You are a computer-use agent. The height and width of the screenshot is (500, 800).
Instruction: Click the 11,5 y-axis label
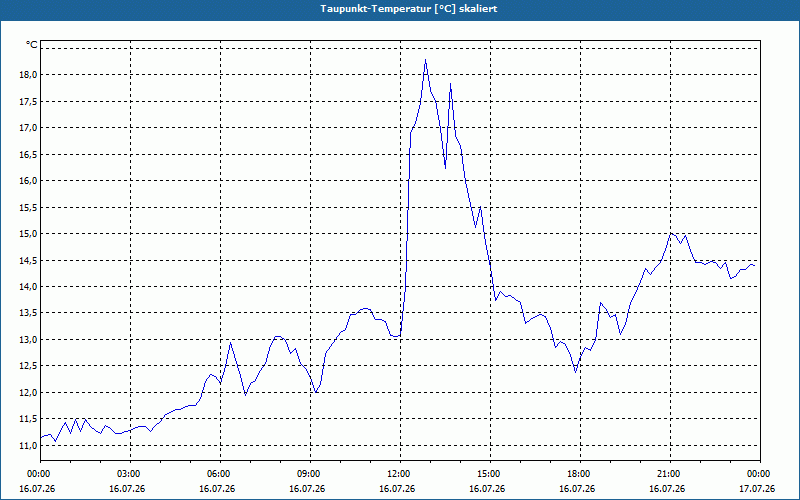click(x=28, y=419)
